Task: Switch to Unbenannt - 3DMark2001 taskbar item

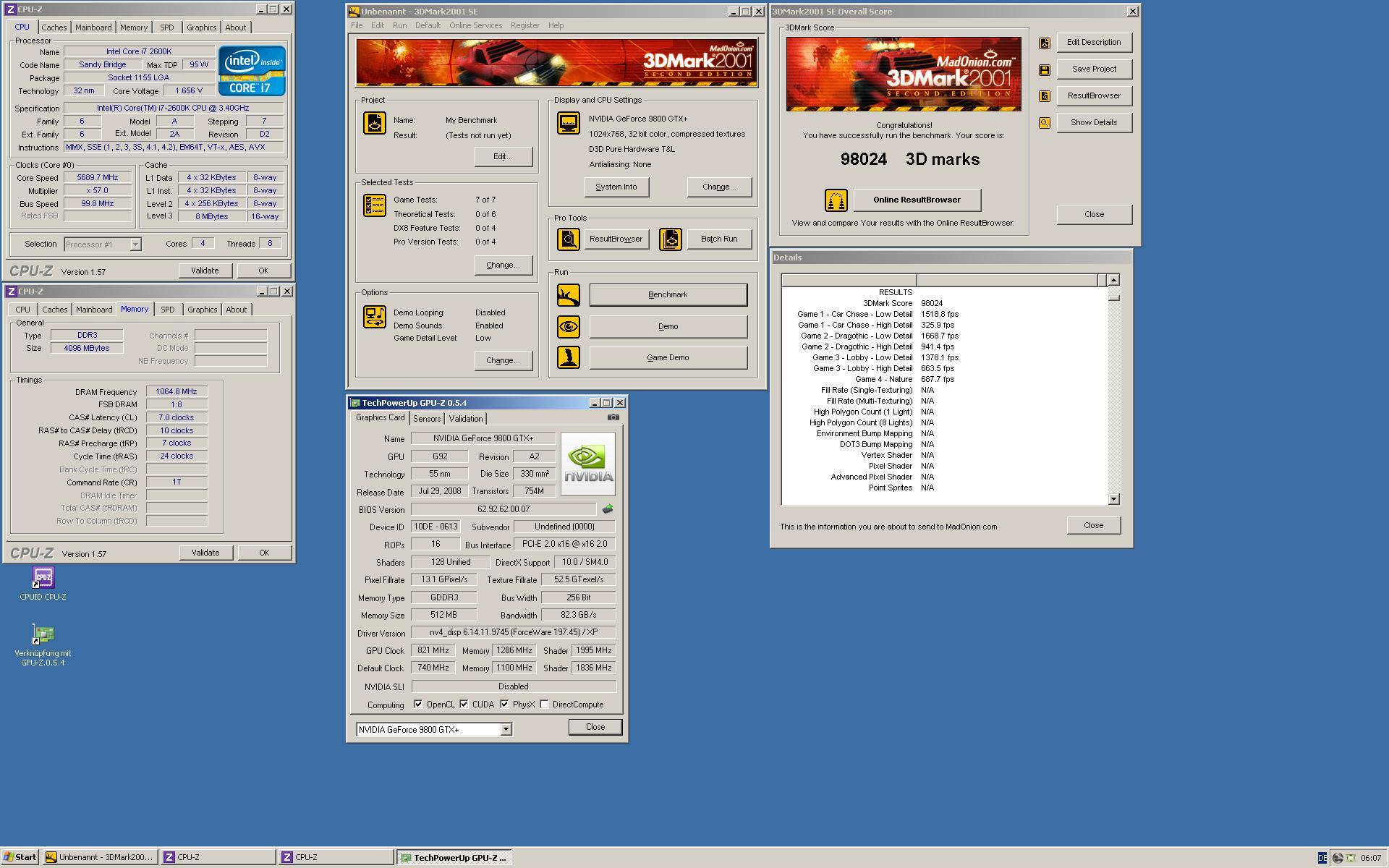Action: pos(100,857)
